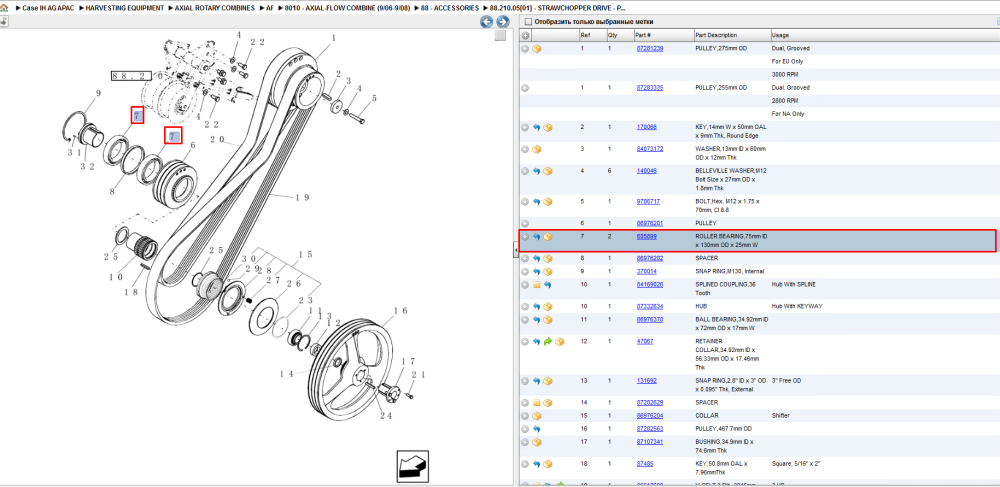Click blue arrow icon for snap ring 370014
Image resolution: width=1000 pixels, height=487 pixels.
[x=537, y=272]
